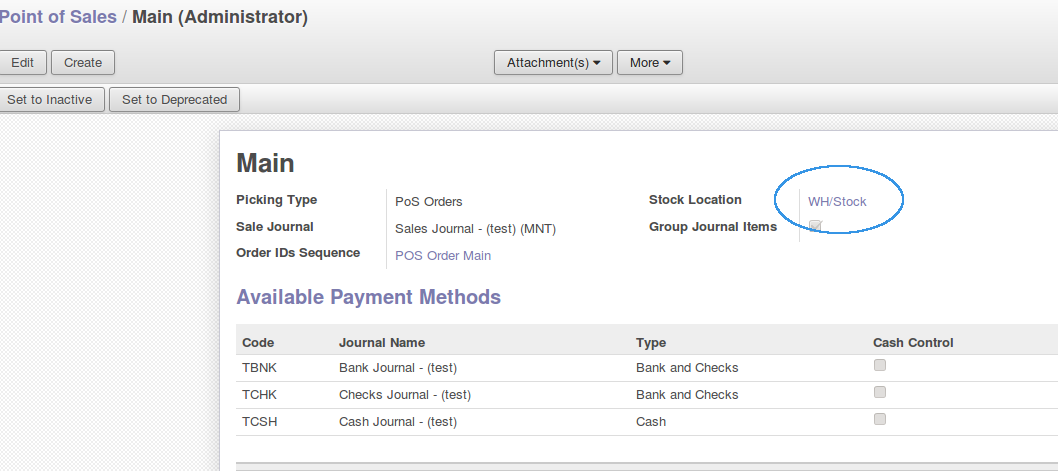Click the Edit button
1058x471 pixels.
pos(22,63)
